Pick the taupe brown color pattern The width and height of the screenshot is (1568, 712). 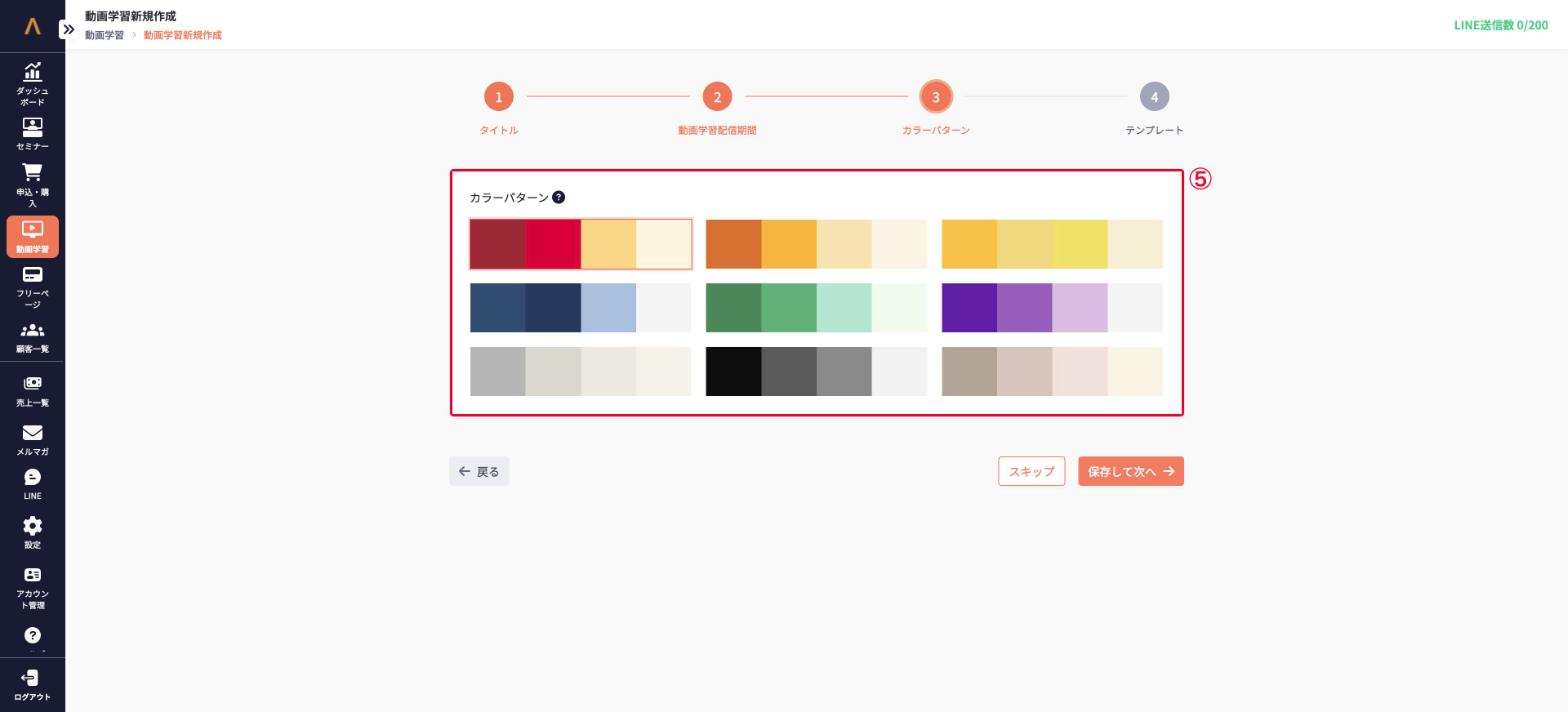pos(1052,371)
